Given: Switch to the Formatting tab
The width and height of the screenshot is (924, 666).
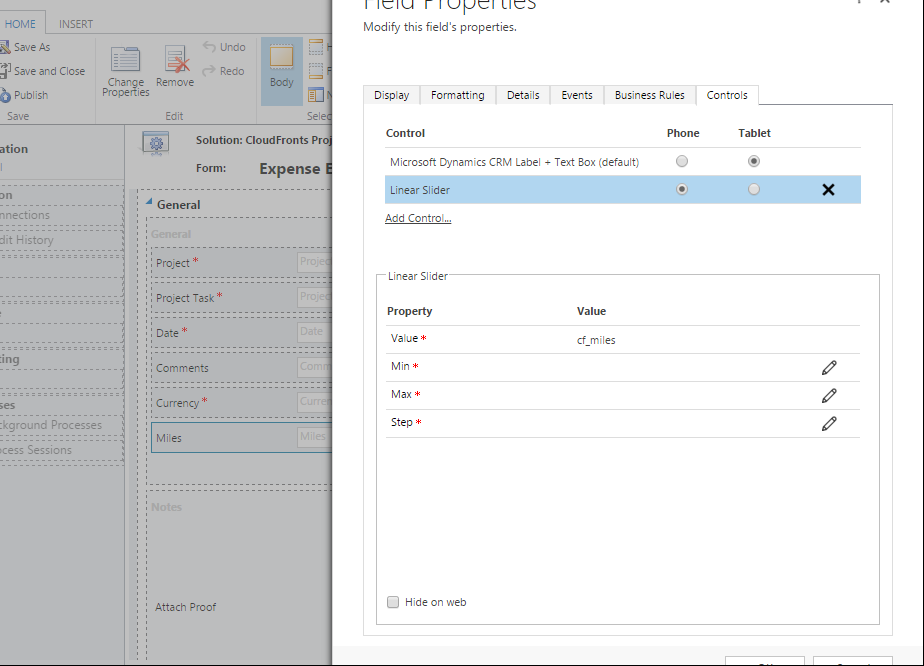Looking at the screenshot, I should coord(458,95).
